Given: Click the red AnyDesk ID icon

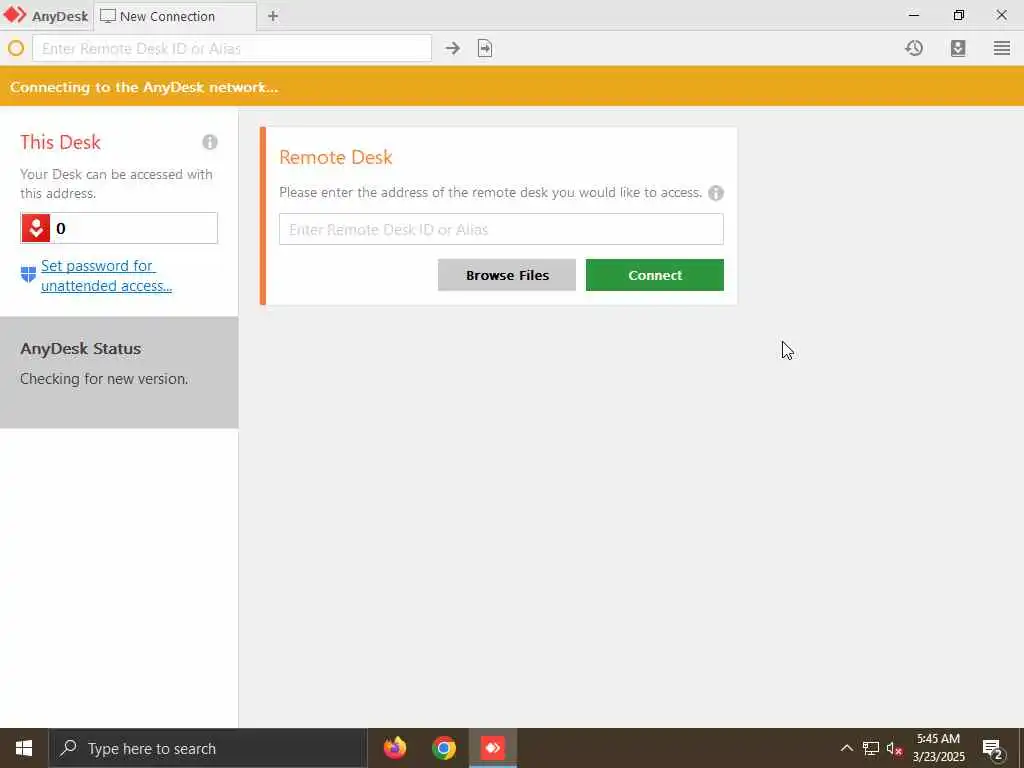Looking at the screenshot, I should coord(36,228).
